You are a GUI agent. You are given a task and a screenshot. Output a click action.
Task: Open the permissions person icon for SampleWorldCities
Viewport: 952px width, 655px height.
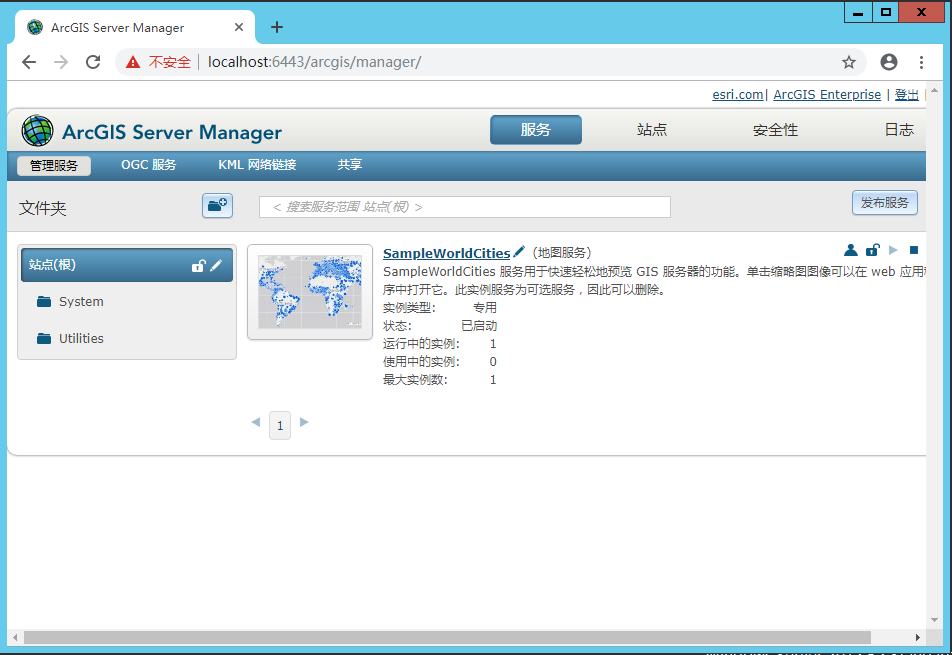coord(851,250)
